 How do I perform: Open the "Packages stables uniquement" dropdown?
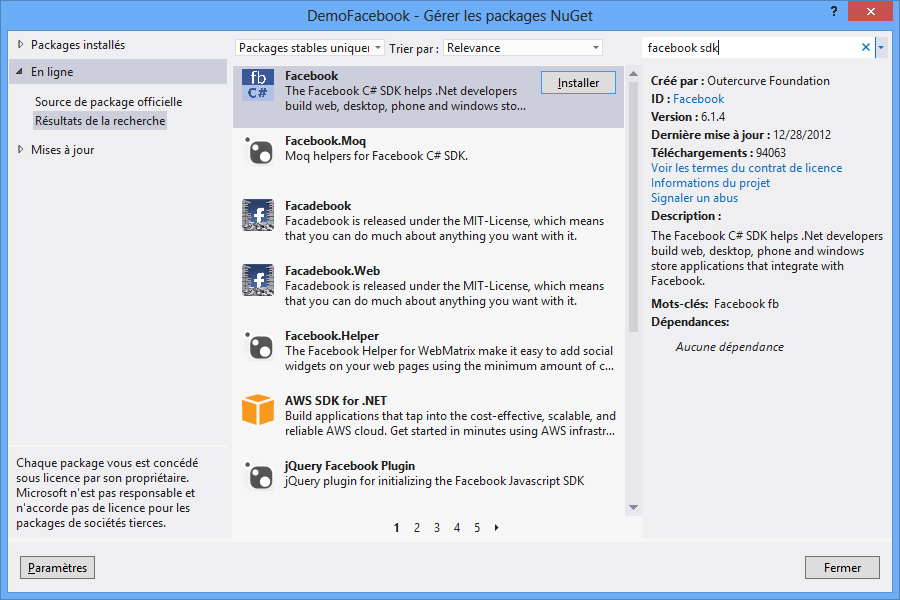click(307, 47)
